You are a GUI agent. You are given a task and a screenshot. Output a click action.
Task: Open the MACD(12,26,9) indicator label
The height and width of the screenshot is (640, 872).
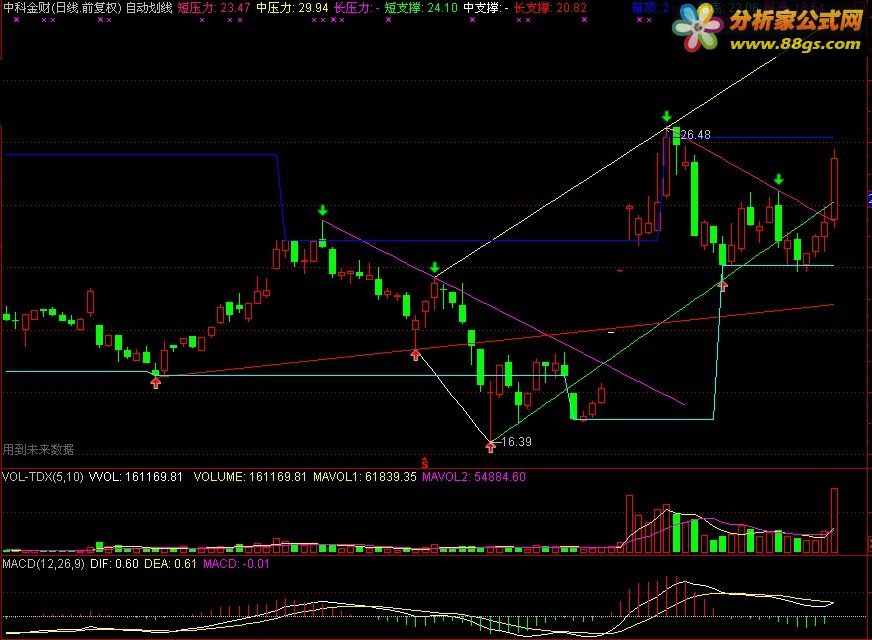tap(43, 564)
